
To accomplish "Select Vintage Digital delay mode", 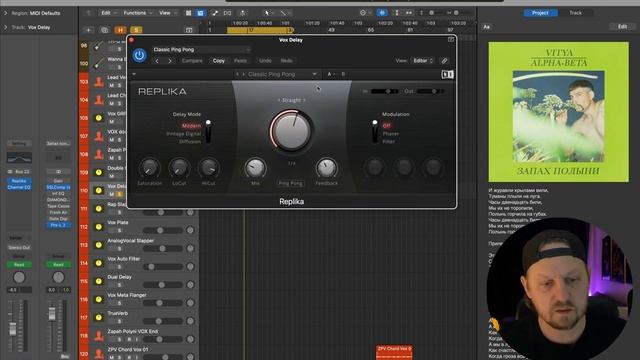I will pyautogui.click(x=184, y=133).
